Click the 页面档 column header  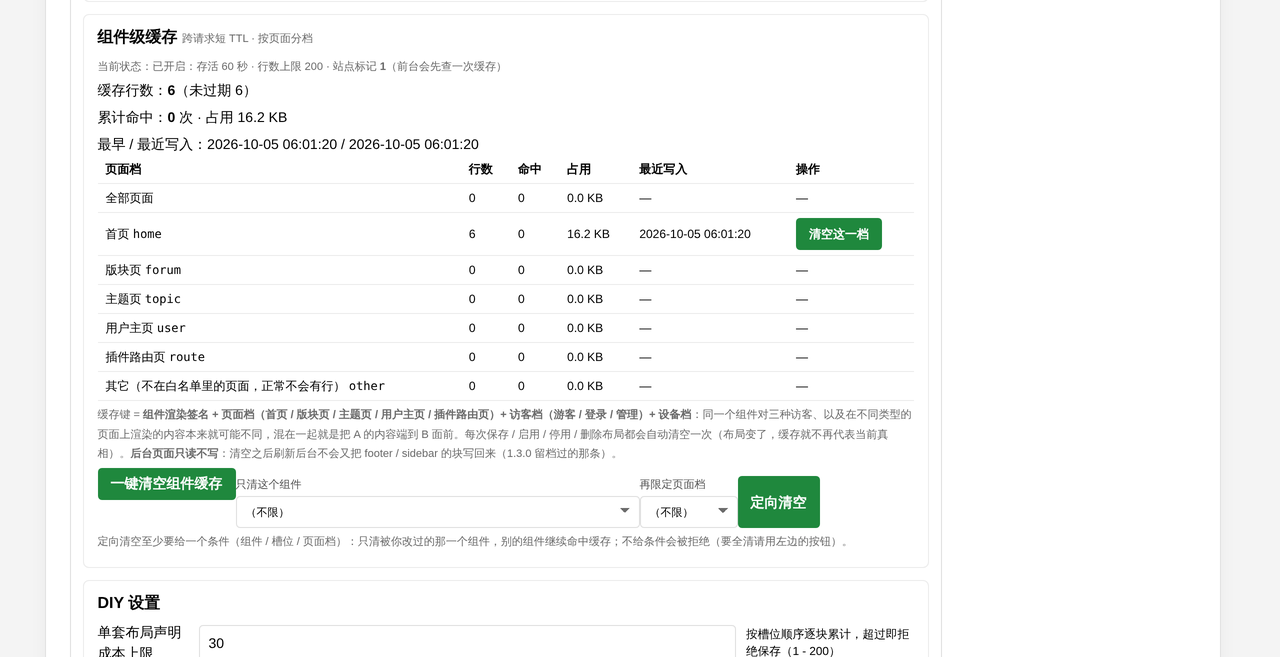coord(123,169)
